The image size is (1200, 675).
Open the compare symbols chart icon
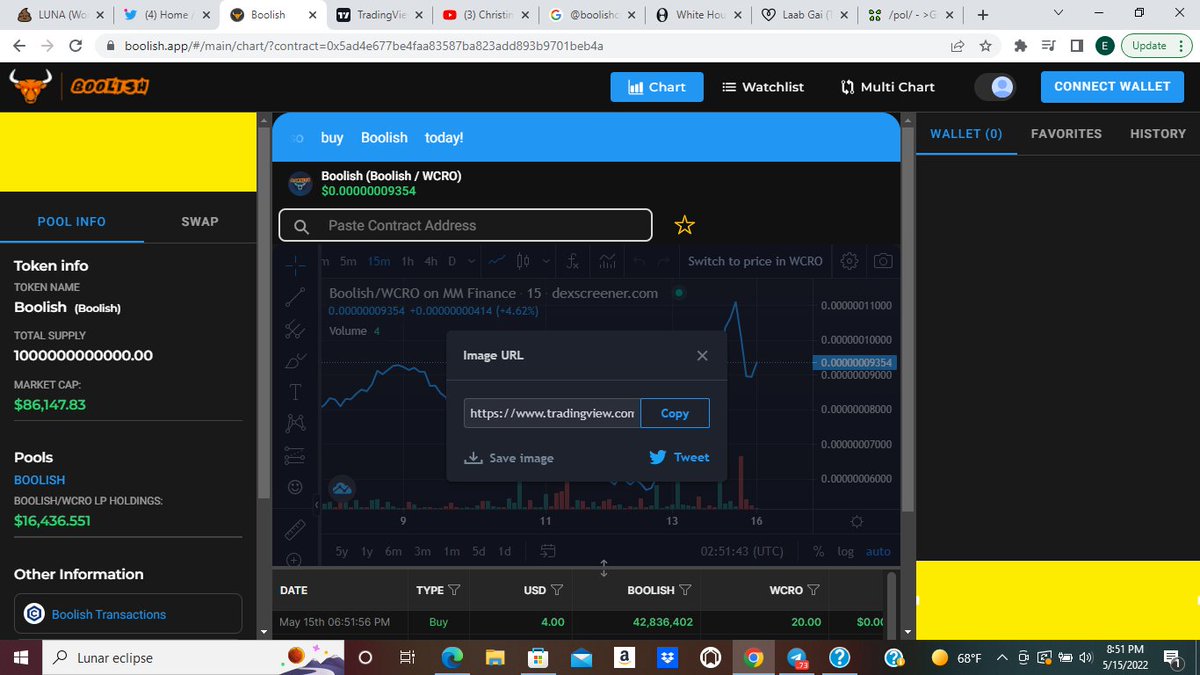[608, 261]
